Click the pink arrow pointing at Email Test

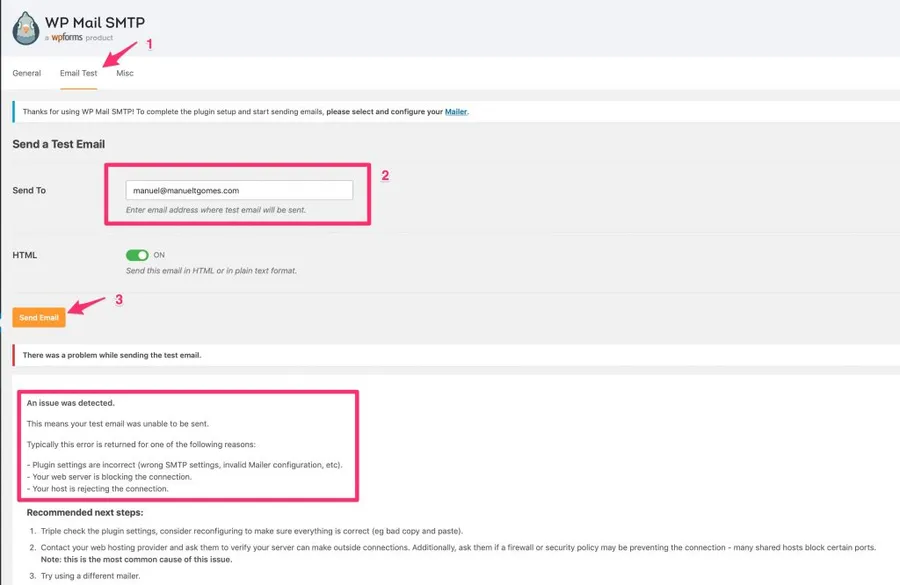click(121, 53)
